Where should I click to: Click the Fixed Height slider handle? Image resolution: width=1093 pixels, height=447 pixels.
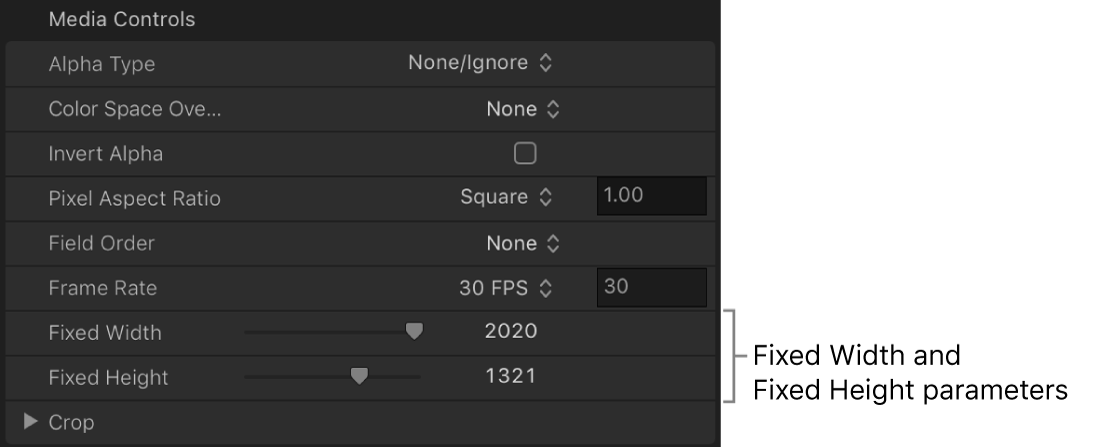click(x=359, y=377)
